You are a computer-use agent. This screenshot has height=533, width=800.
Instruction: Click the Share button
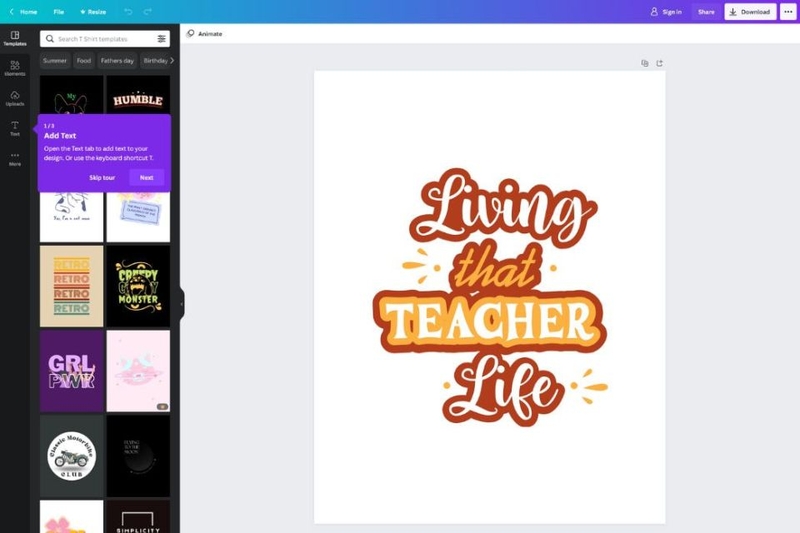(706, 12)
